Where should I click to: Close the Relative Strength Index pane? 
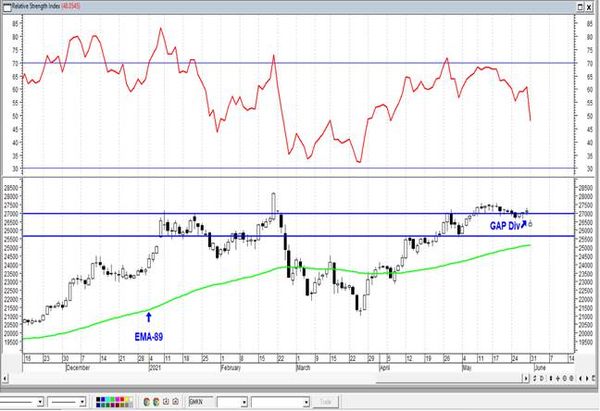pos(589,7)
